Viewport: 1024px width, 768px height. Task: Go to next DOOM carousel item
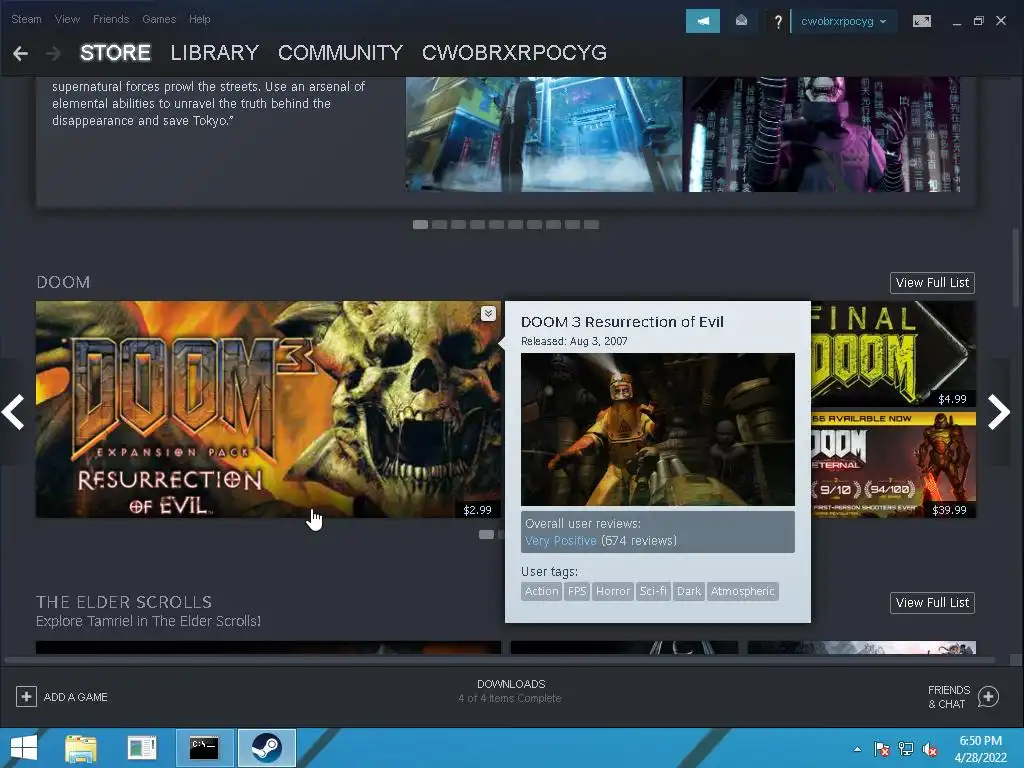(999, 412)
